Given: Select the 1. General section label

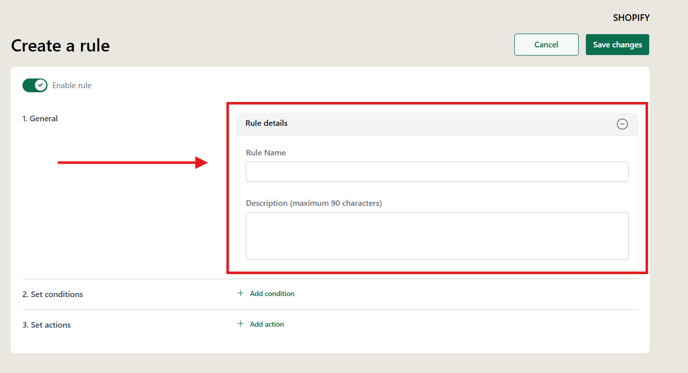Looking at the screenshot, I should [x=40, y=118].
